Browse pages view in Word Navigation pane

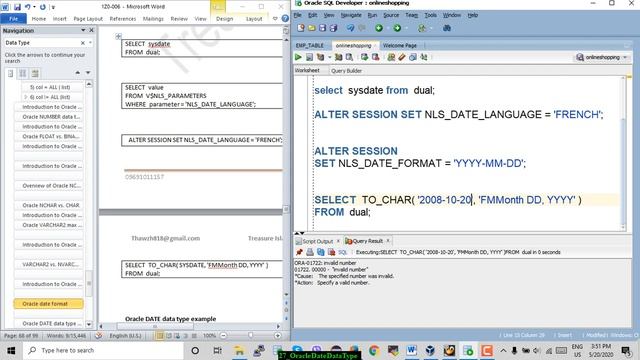[23, 73]
